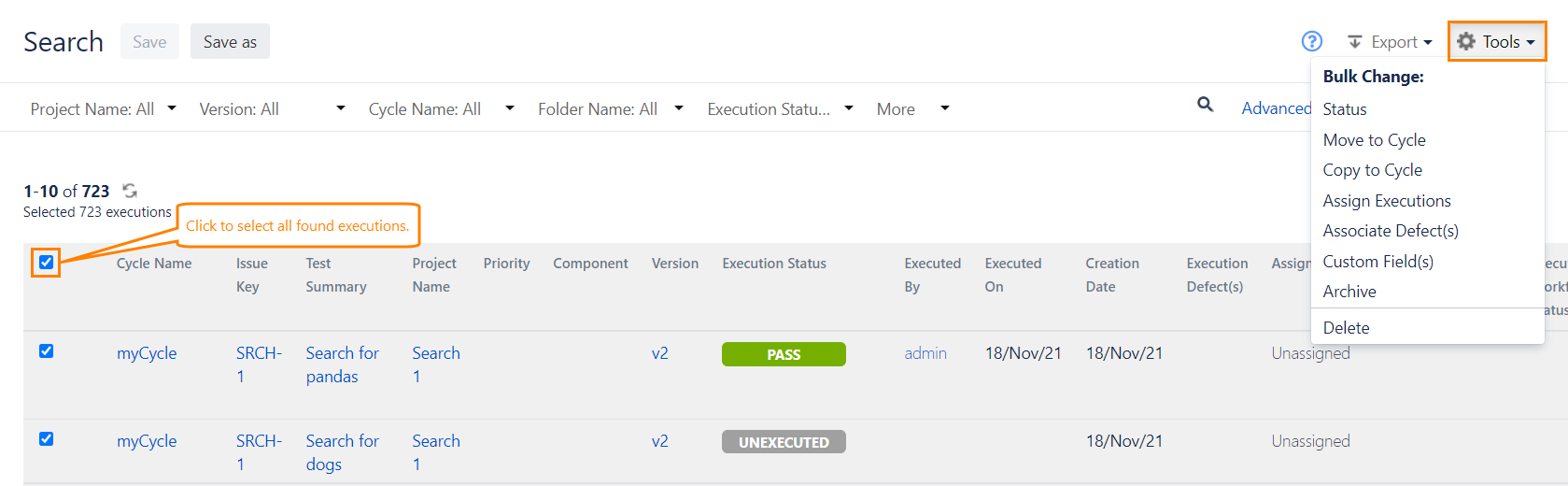This screenshot has width=1568, height=486.
Task: Select Archive from the Tools menu
Action: pos(1349,292)
